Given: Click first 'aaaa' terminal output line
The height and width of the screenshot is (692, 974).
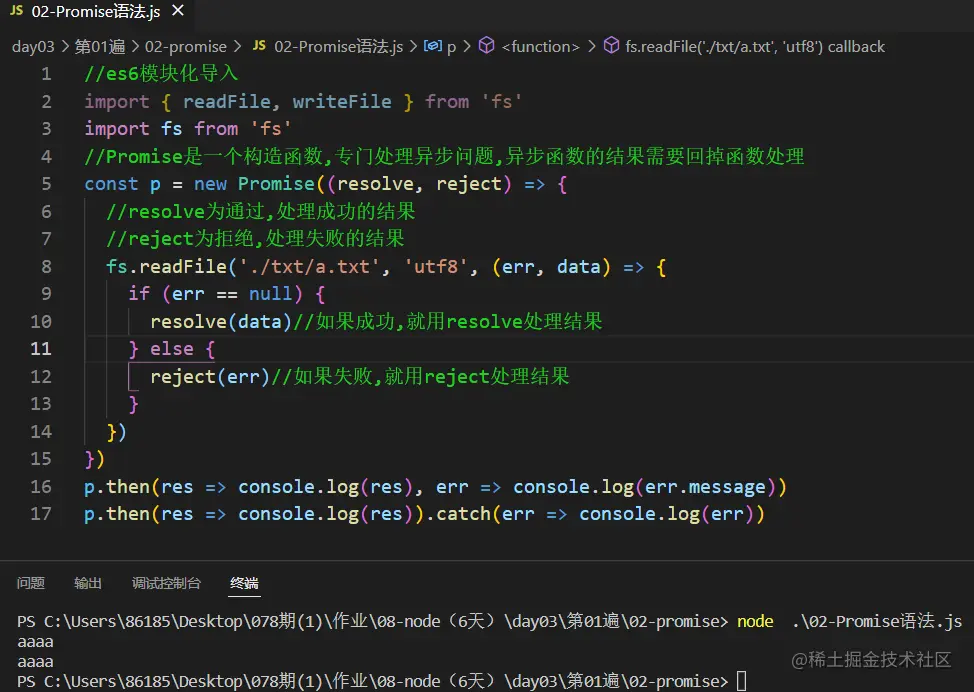Looking at the screenshot, I should click(x=35, y=642).
